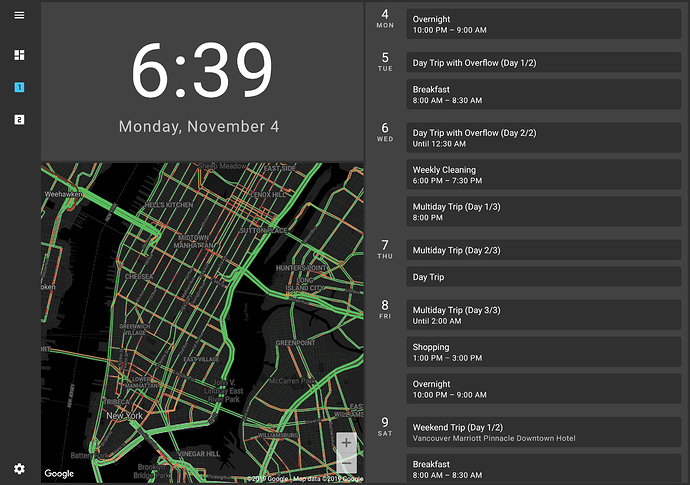Select the 4 MON day label
Image resolution: width=690 pixels, height=485 pixels.
coord(385,18)
